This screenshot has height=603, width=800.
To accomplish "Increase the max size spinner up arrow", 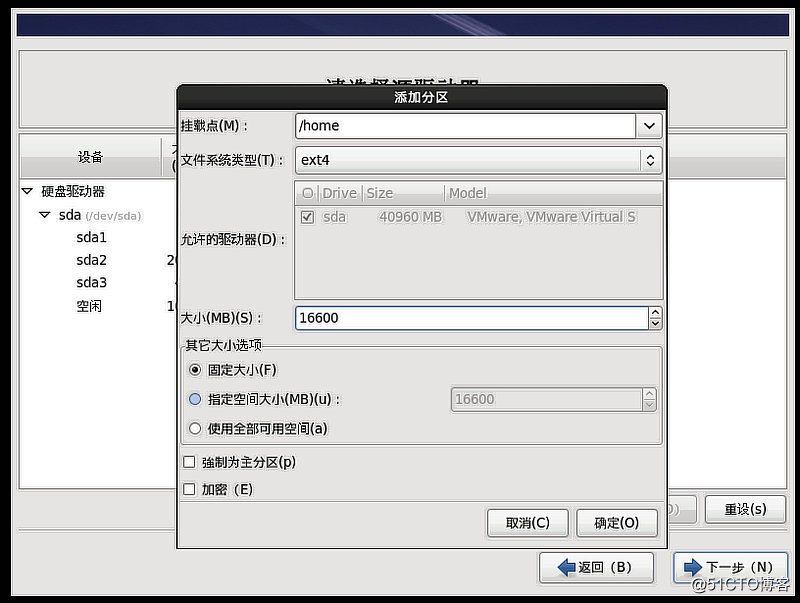I will (649, 394).
